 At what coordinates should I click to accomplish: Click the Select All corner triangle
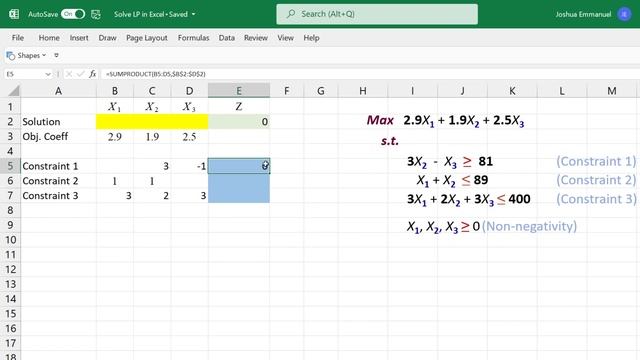click(x=13, y=91)
